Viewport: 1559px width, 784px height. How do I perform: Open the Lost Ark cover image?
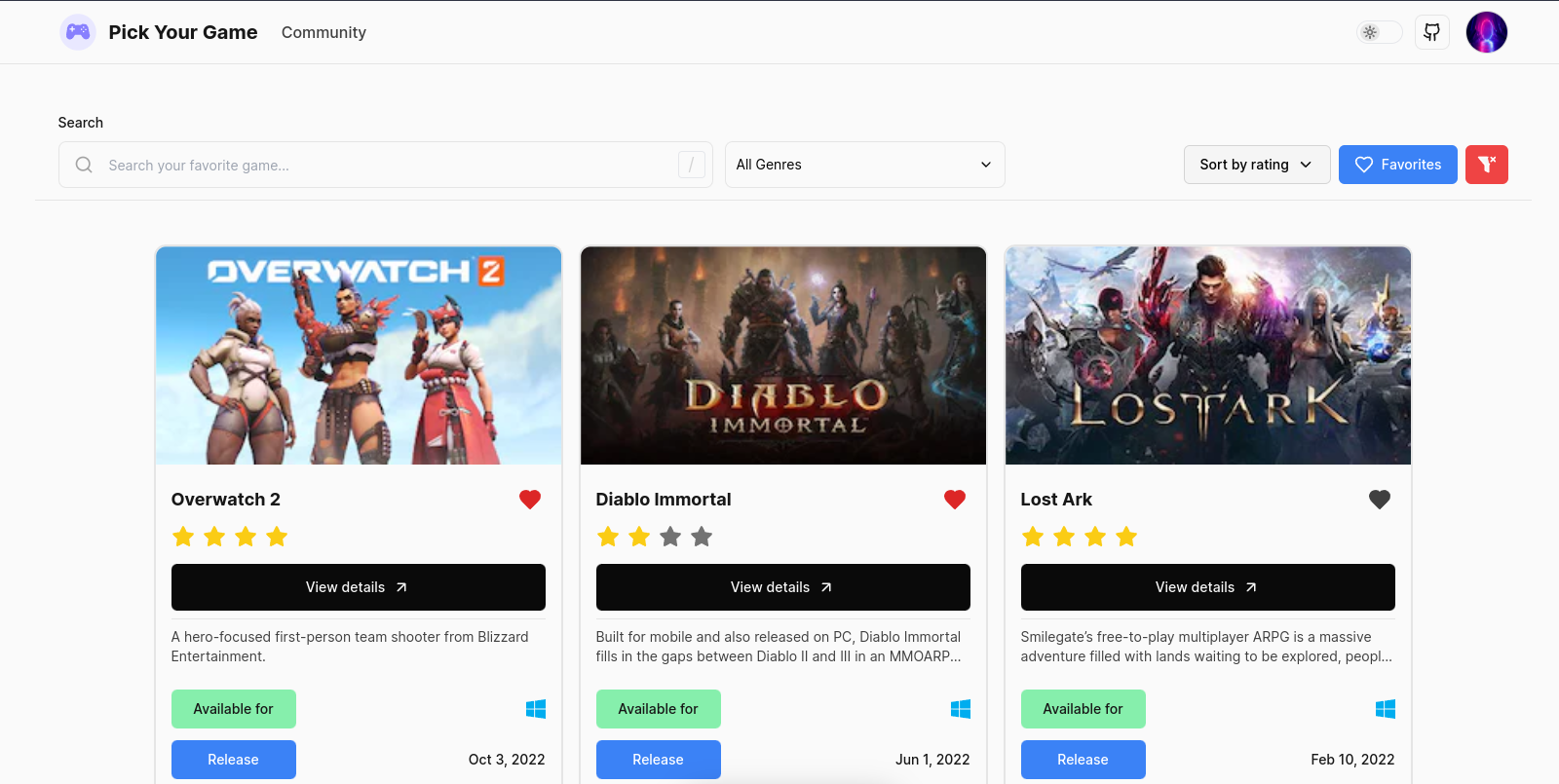pos(1208,355)
